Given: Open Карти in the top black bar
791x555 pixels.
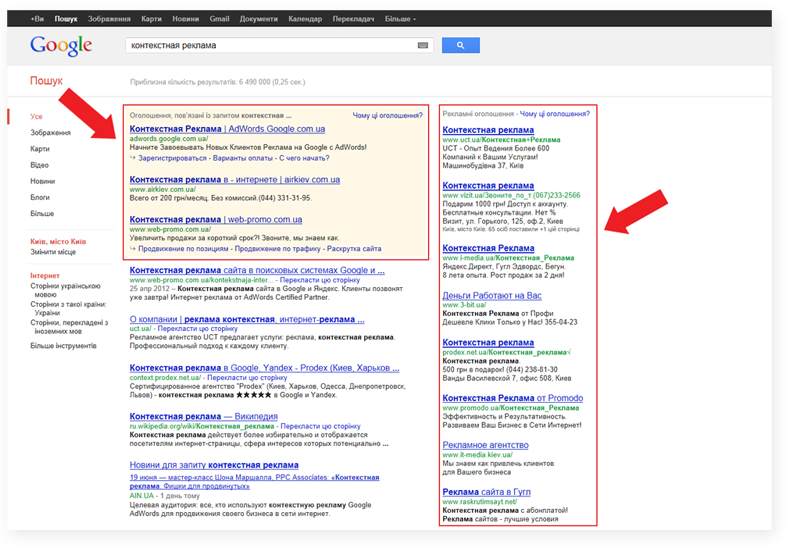Looking at the screenshot, I should tap(151, 19).
